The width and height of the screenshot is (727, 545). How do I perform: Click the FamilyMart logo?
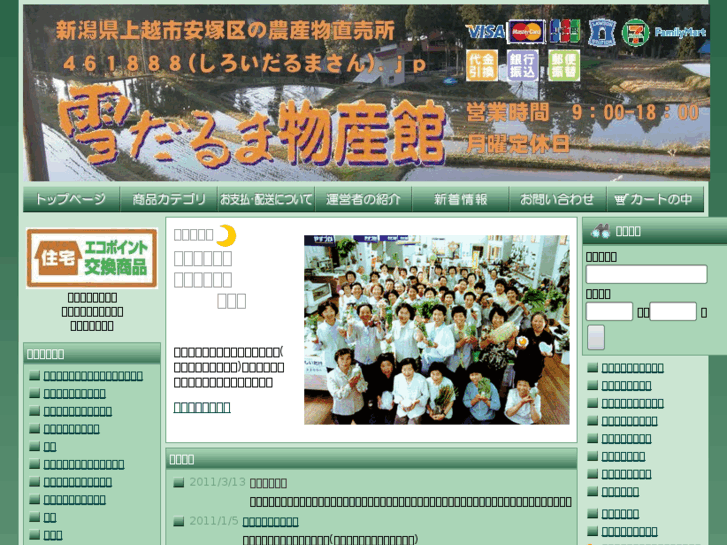pyautogui.click(x=680, y=32)
